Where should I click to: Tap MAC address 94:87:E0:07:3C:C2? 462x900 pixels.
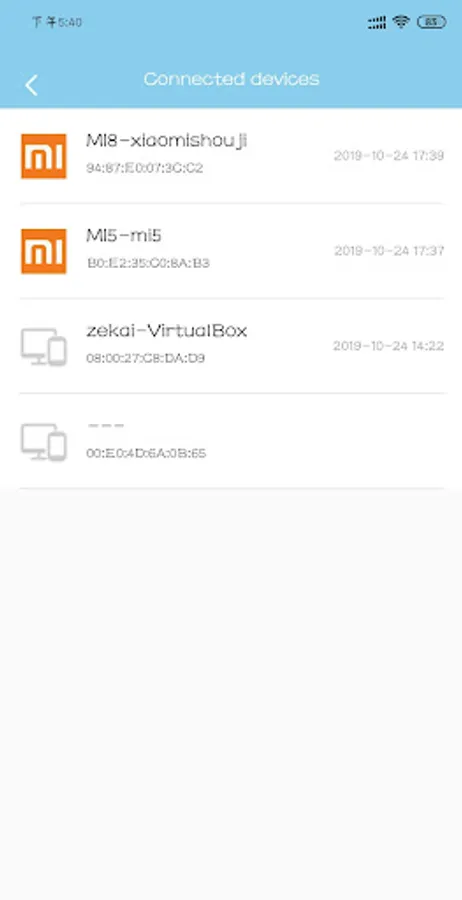pos(145,168)
